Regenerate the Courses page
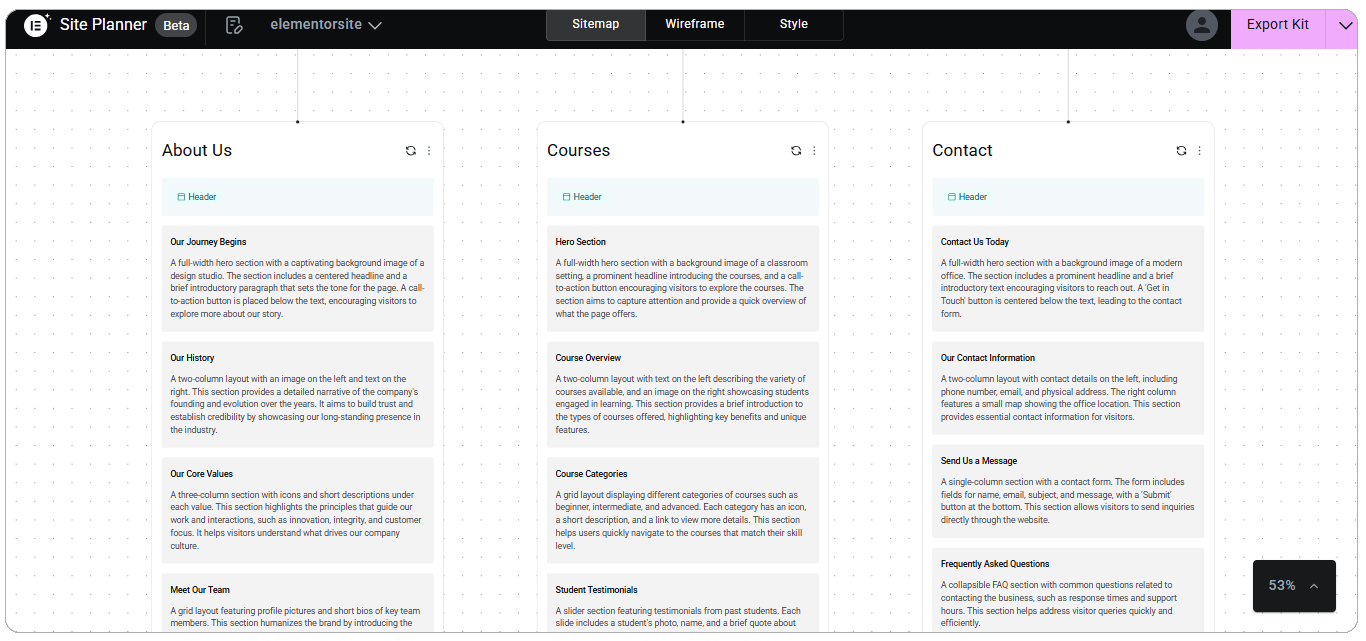Screen dimensions: 1366x641 pyautogui.click(x=796, y=150)
